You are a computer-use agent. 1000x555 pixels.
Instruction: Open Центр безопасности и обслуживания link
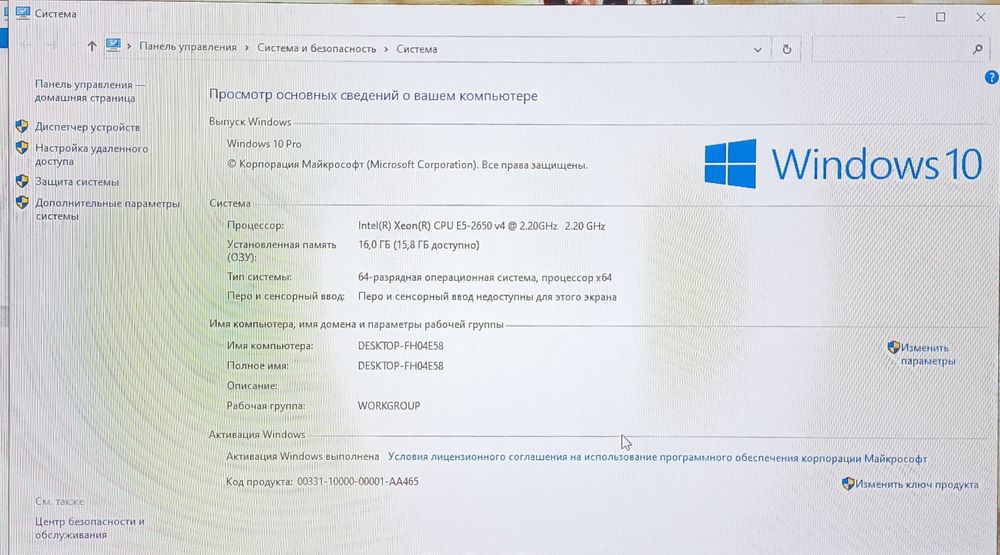[89, 528]
